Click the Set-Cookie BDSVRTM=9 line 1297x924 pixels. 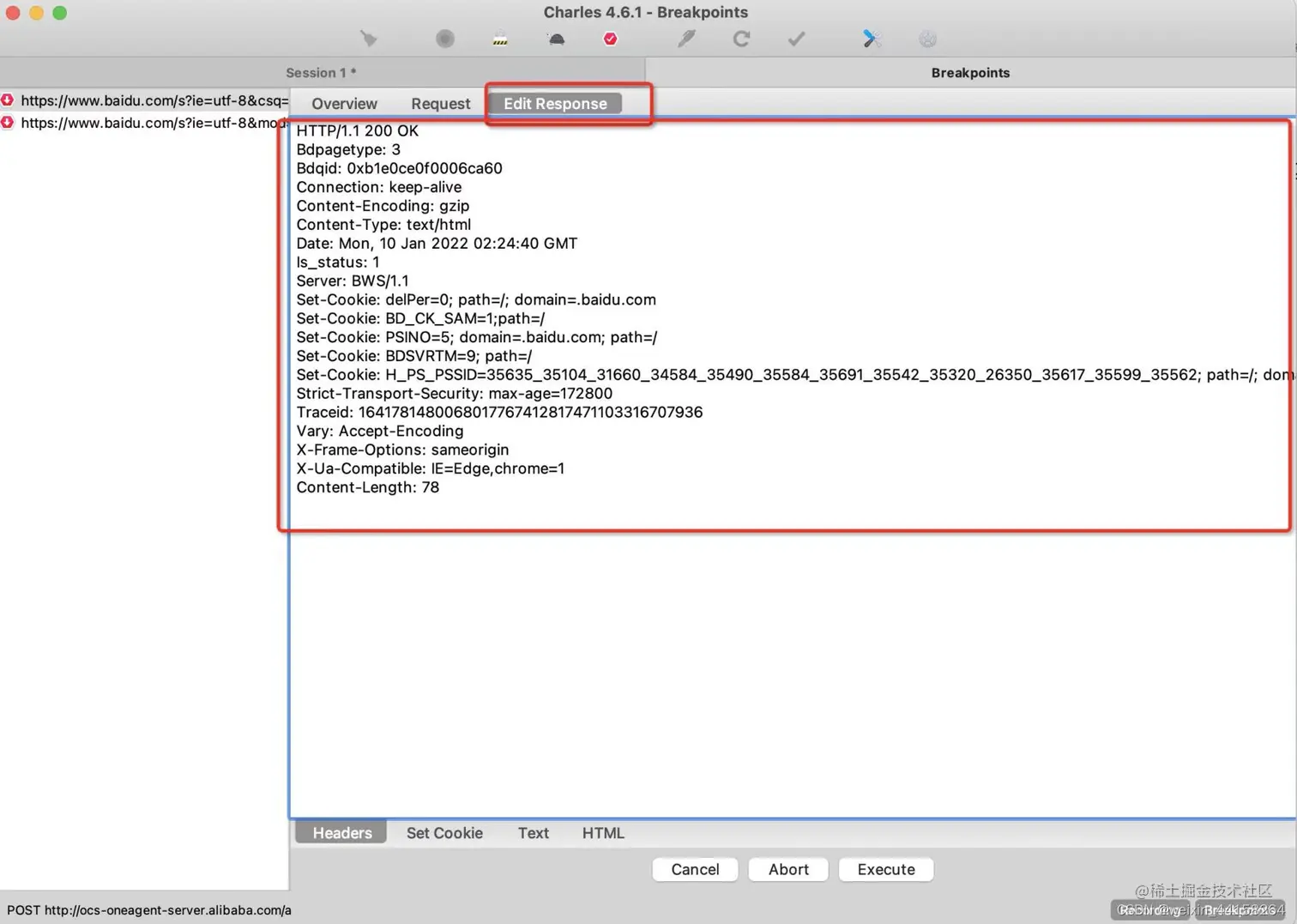coord(414,357)
